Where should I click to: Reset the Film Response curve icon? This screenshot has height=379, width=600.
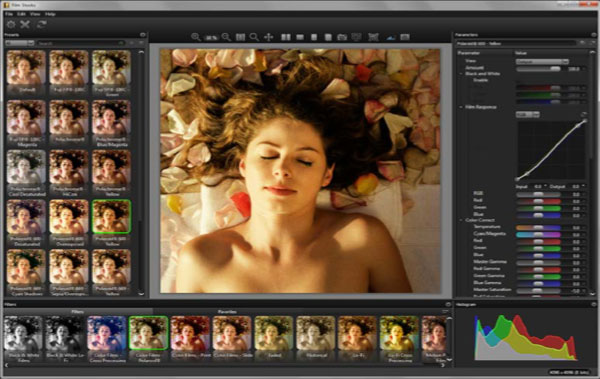pyautogui.click(x=583, y=114)
